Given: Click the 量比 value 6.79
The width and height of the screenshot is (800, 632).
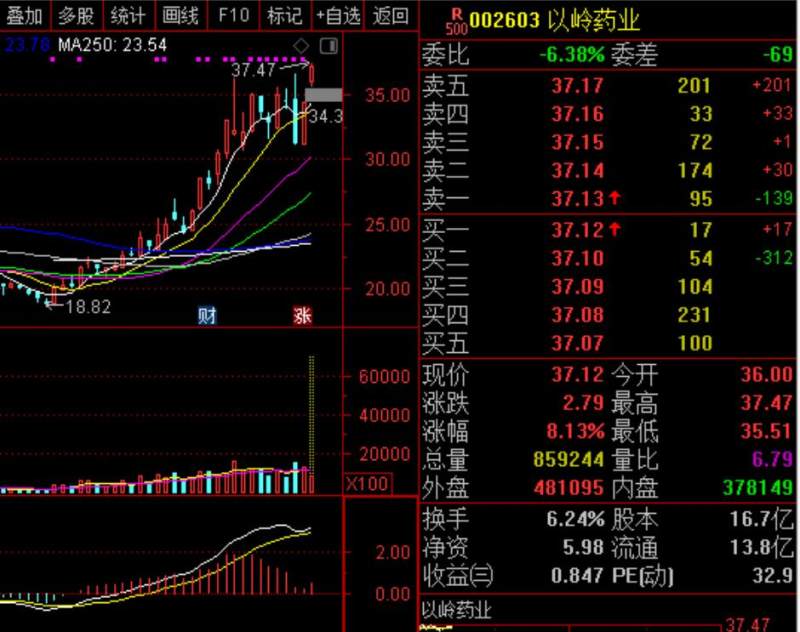Looking at the screenshot, I should click(772, 460).
